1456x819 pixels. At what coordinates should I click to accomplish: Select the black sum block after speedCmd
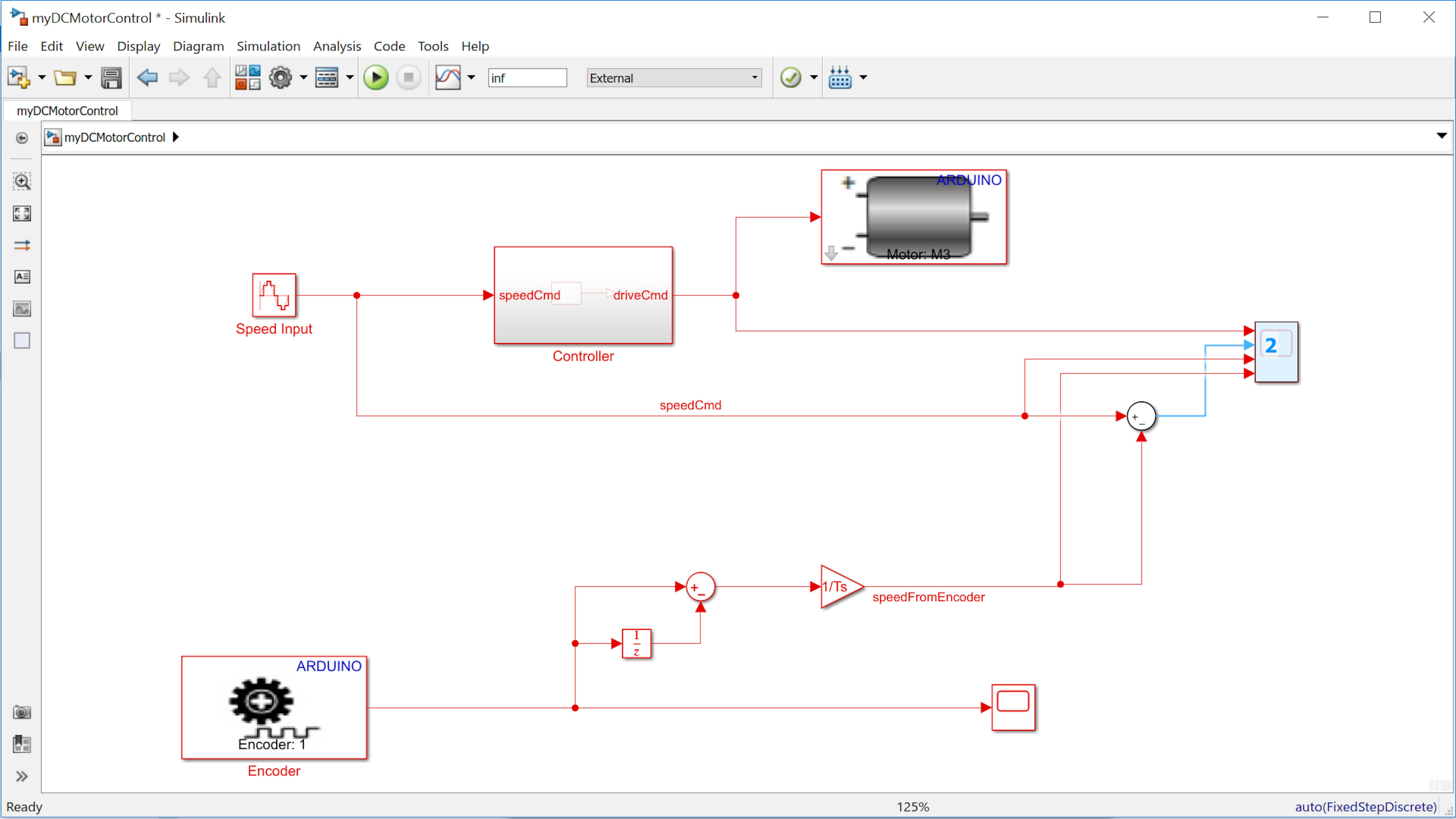coord(1141,416)
